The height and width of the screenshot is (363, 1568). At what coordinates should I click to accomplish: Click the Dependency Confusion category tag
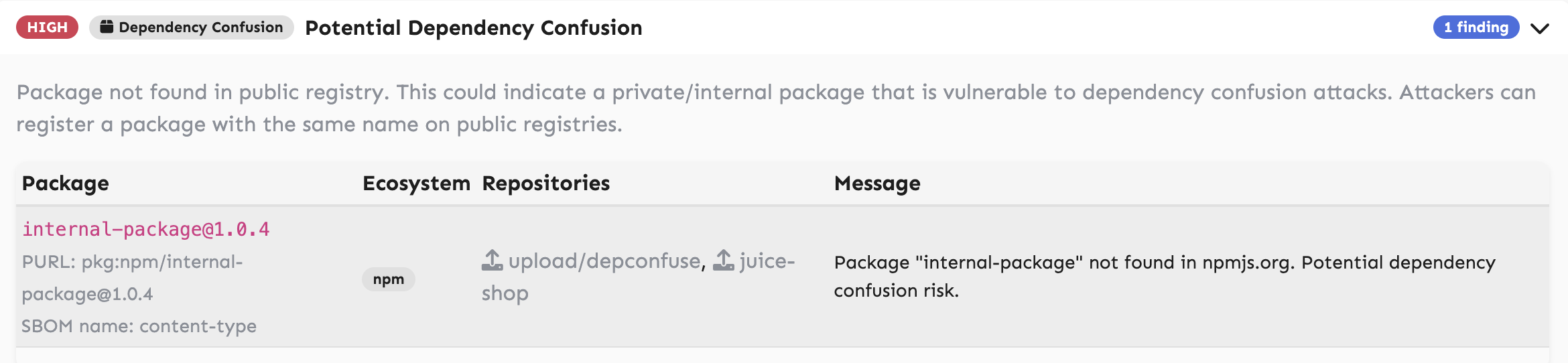(x=192, y=27)
